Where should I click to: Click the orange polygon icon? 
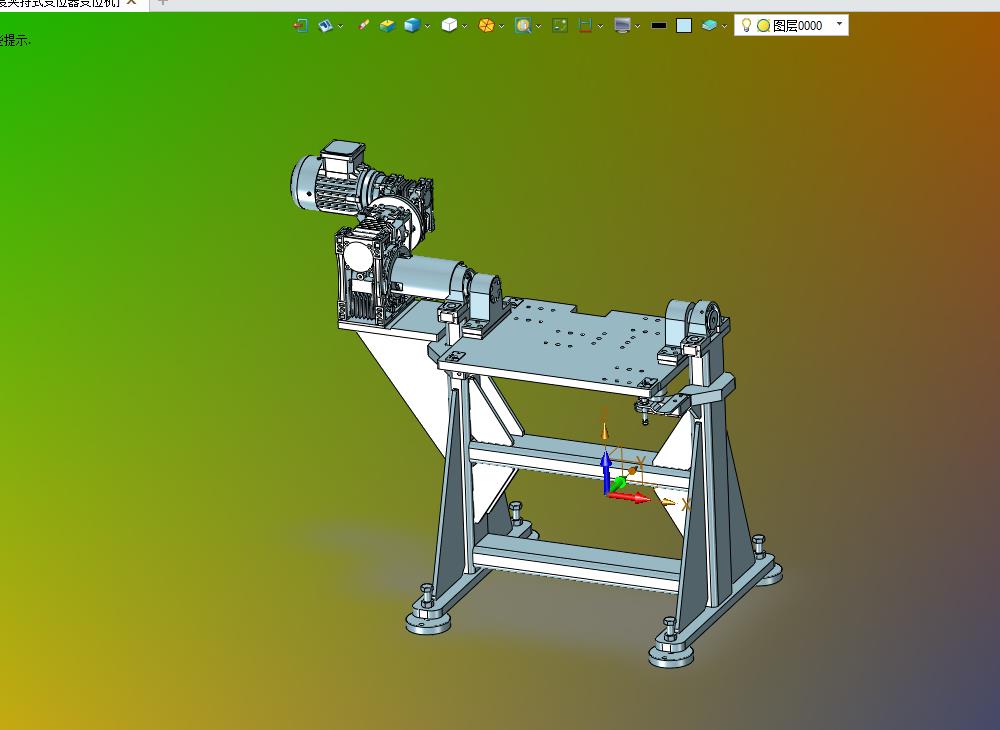pyautogui.click(x=486, y=26)
